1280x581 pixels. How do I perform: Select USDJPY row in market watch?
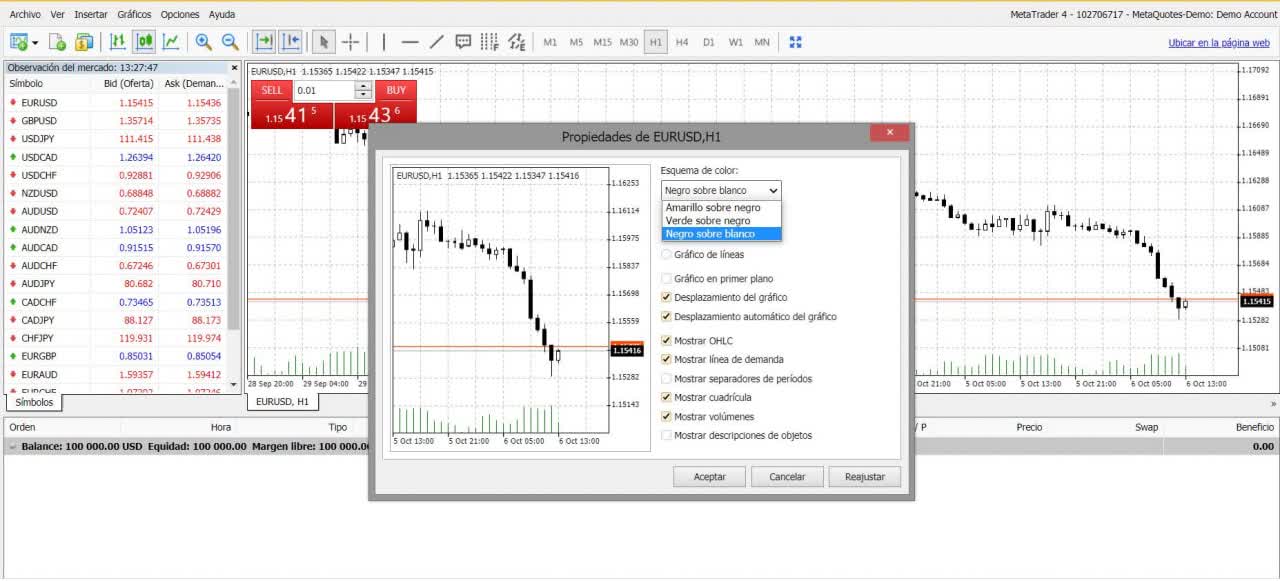pyautogui.click(x=115, y=139)
